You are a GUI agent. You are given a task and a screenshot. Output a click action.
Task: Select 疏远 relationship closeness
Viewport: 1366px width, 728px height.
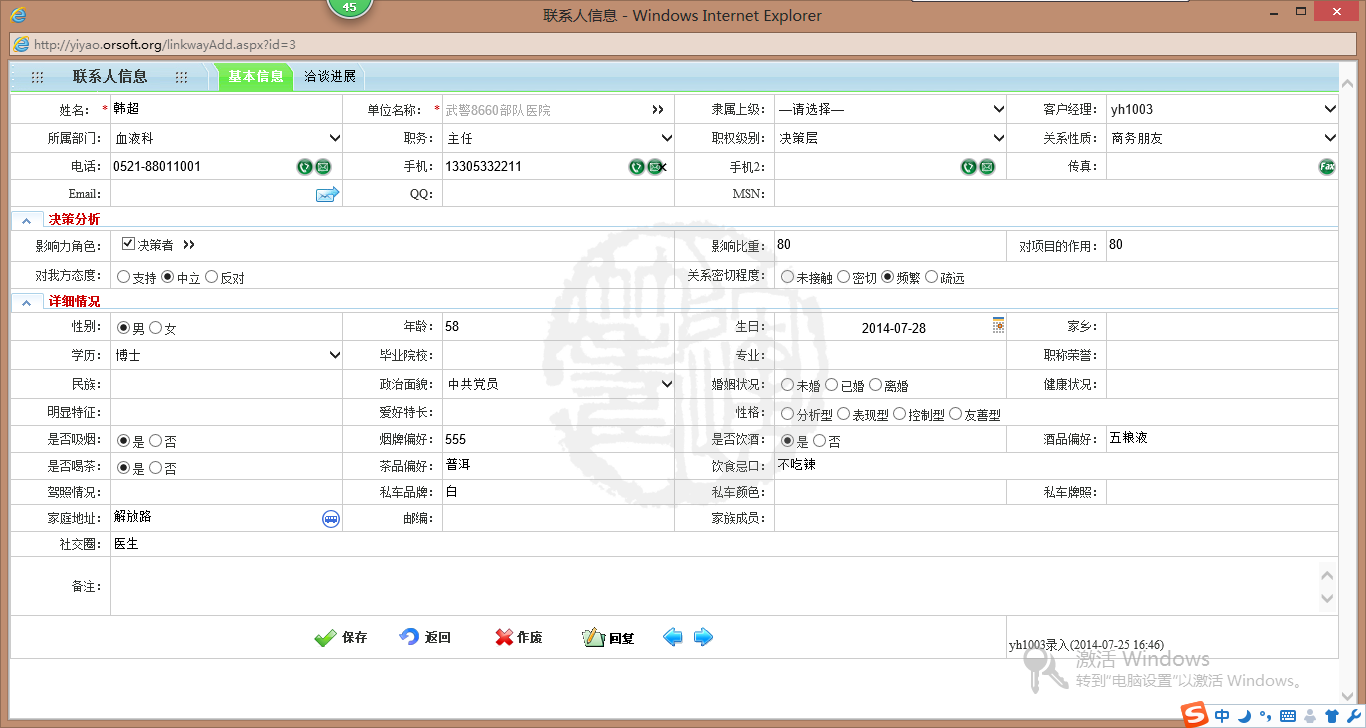point(932,278)
